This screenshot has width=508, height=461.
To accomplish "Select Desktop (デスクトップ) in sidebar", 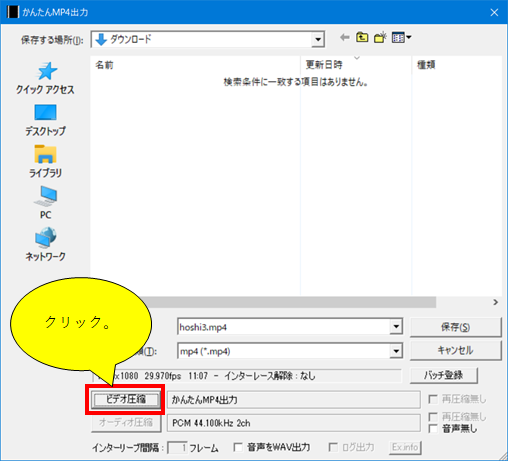I will tap(45, 120).
